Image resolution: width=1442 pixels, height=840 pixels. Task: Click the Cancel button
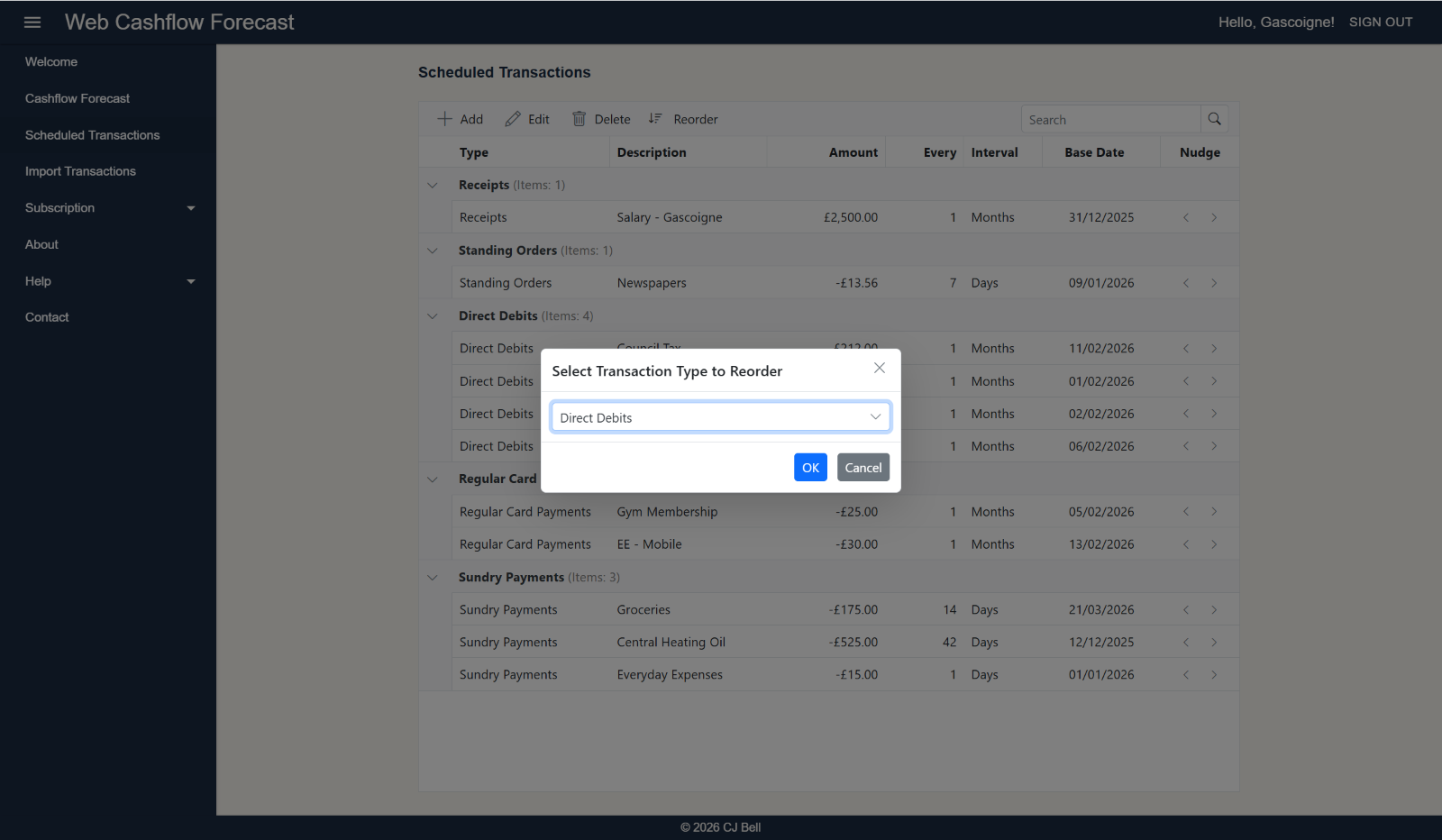[862, 468]
